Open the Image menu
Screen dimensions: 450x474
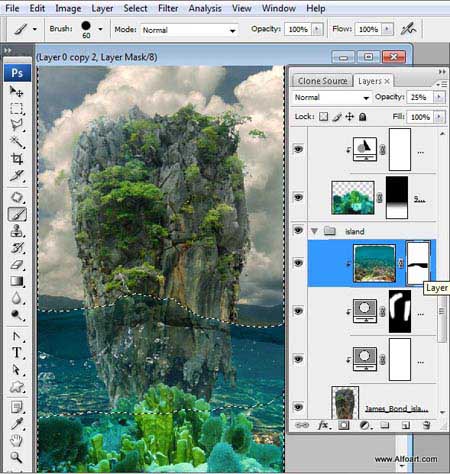tap(68, 8)
